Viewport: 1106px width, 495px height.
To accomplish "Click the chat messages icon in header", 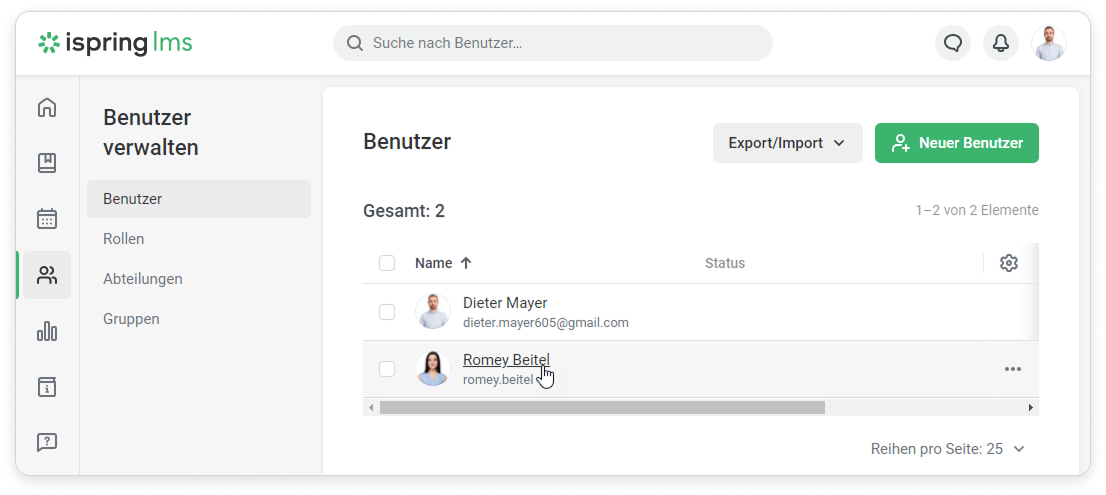I will pyautogui.click(x=953, y=43).
